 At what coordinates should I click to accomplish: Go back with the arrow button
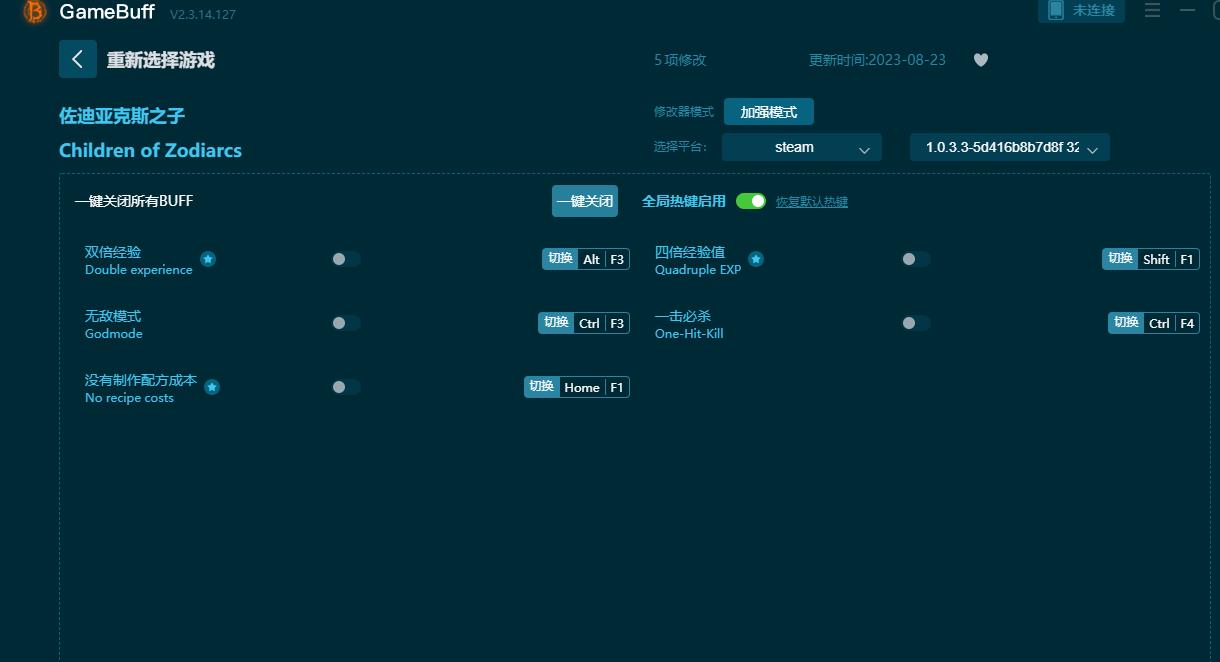click(78, 59)
